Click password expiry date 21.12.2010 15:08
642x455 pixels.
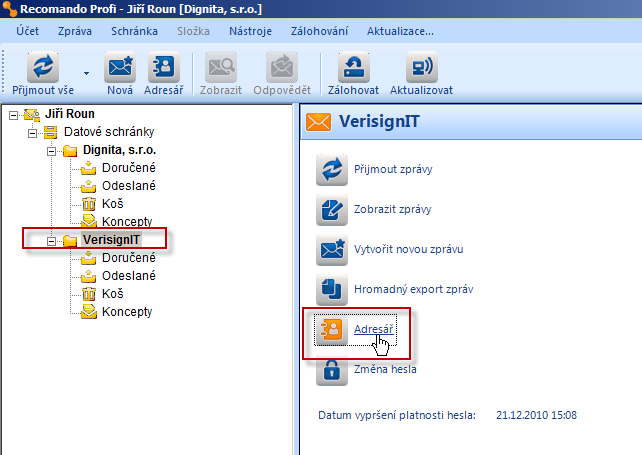click(x=536, y=415)
